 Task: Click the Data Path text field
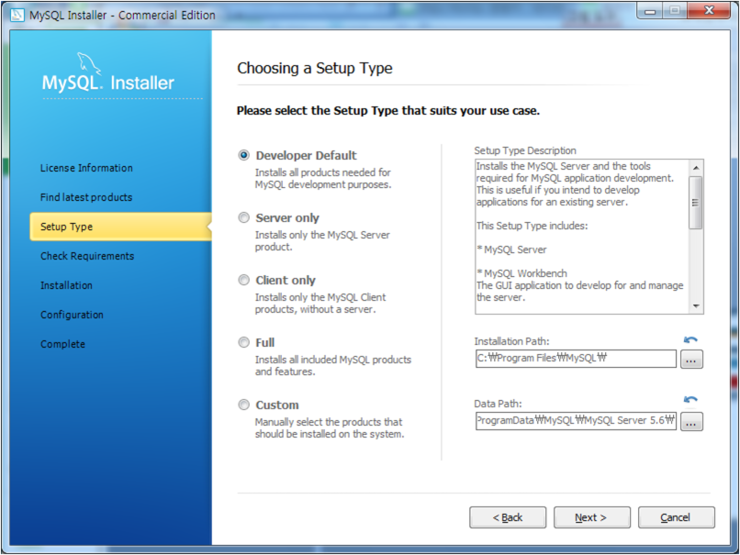point(576,420)
